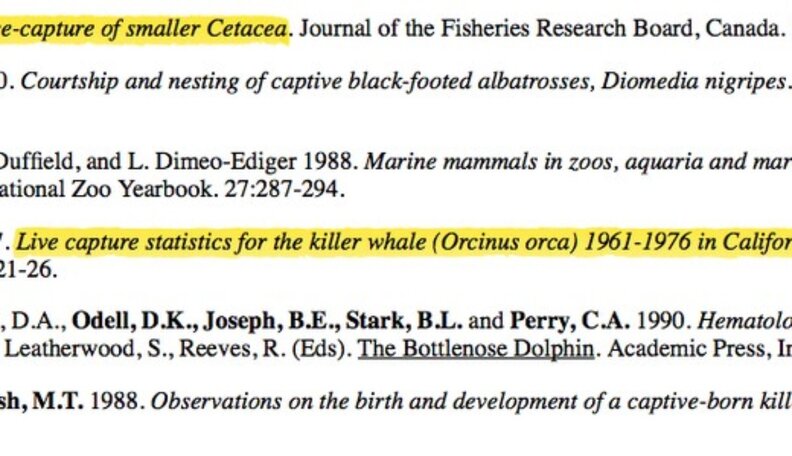Click the italic title "Courtship and nesting"
Screen dimensions: 792x456
(120, 82)
